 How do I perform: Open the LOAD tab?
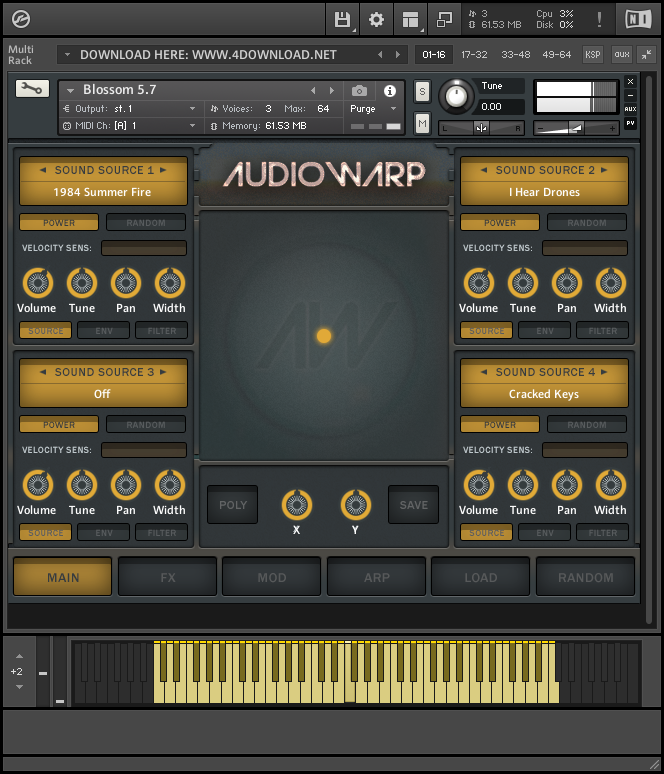(480, 577)
